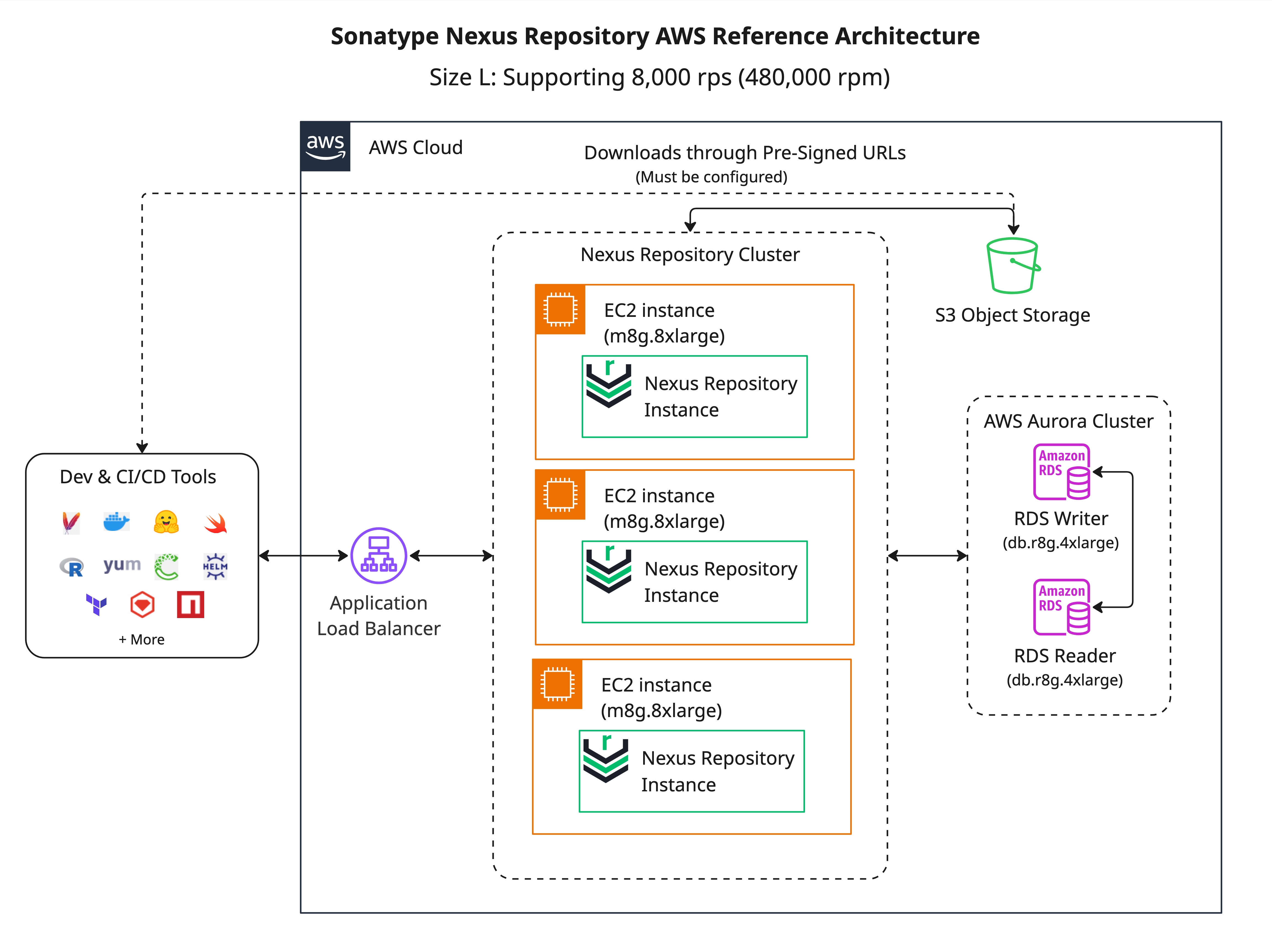Image resolution: width=1272 pixels, height=952 pixels.
Task: Click the middle 'Nexus Repository Instance' text
Action: [x=720, y=582]
